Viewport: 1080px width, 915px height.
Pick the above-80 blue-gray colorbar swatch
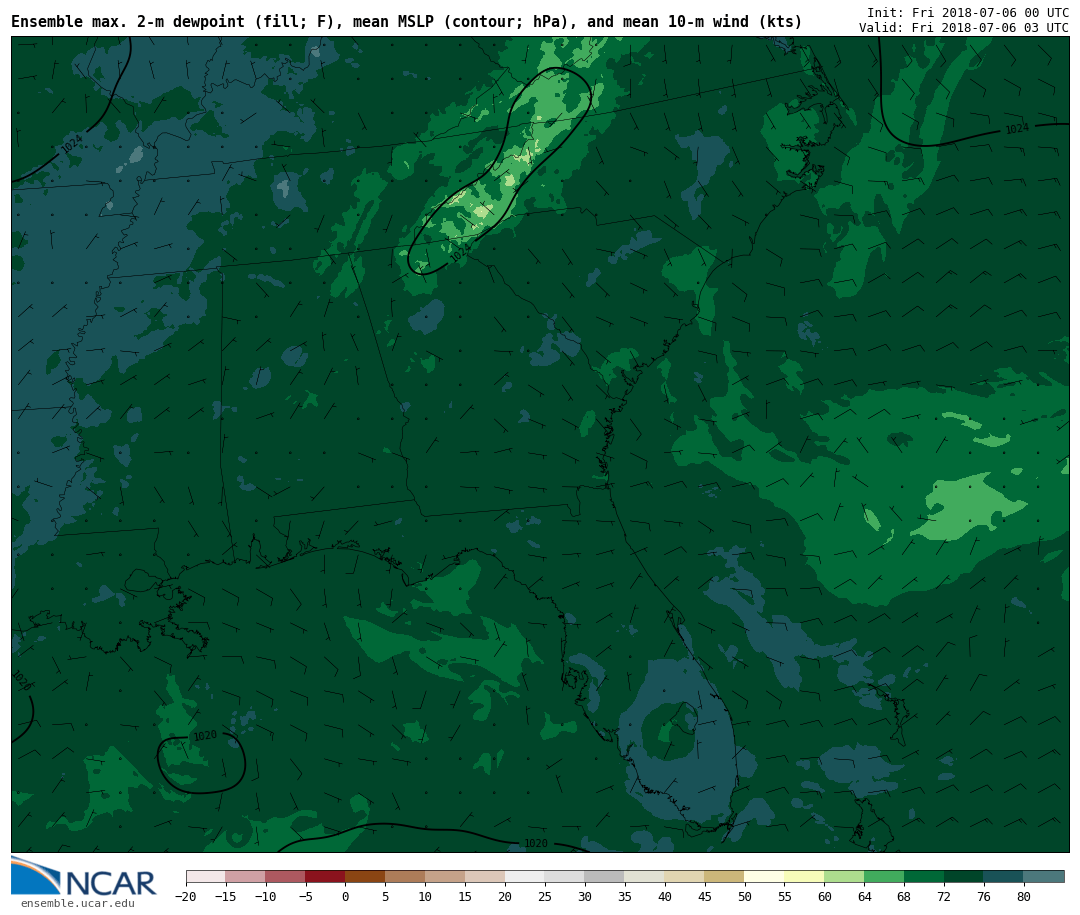click(1044, 876)
